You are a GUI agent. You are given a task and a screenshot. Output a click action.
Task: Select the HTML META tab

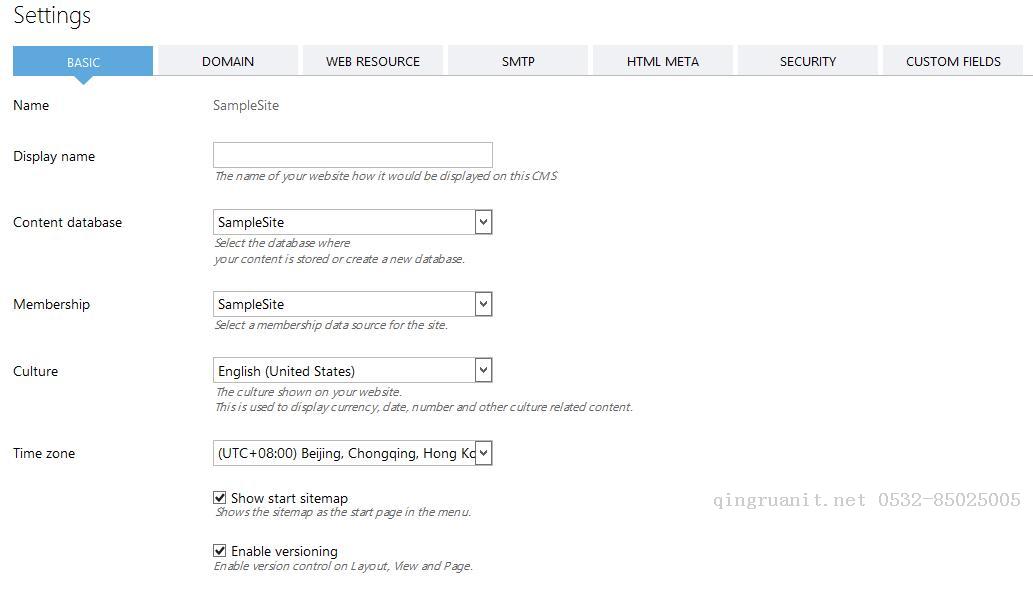pos(663,61)
